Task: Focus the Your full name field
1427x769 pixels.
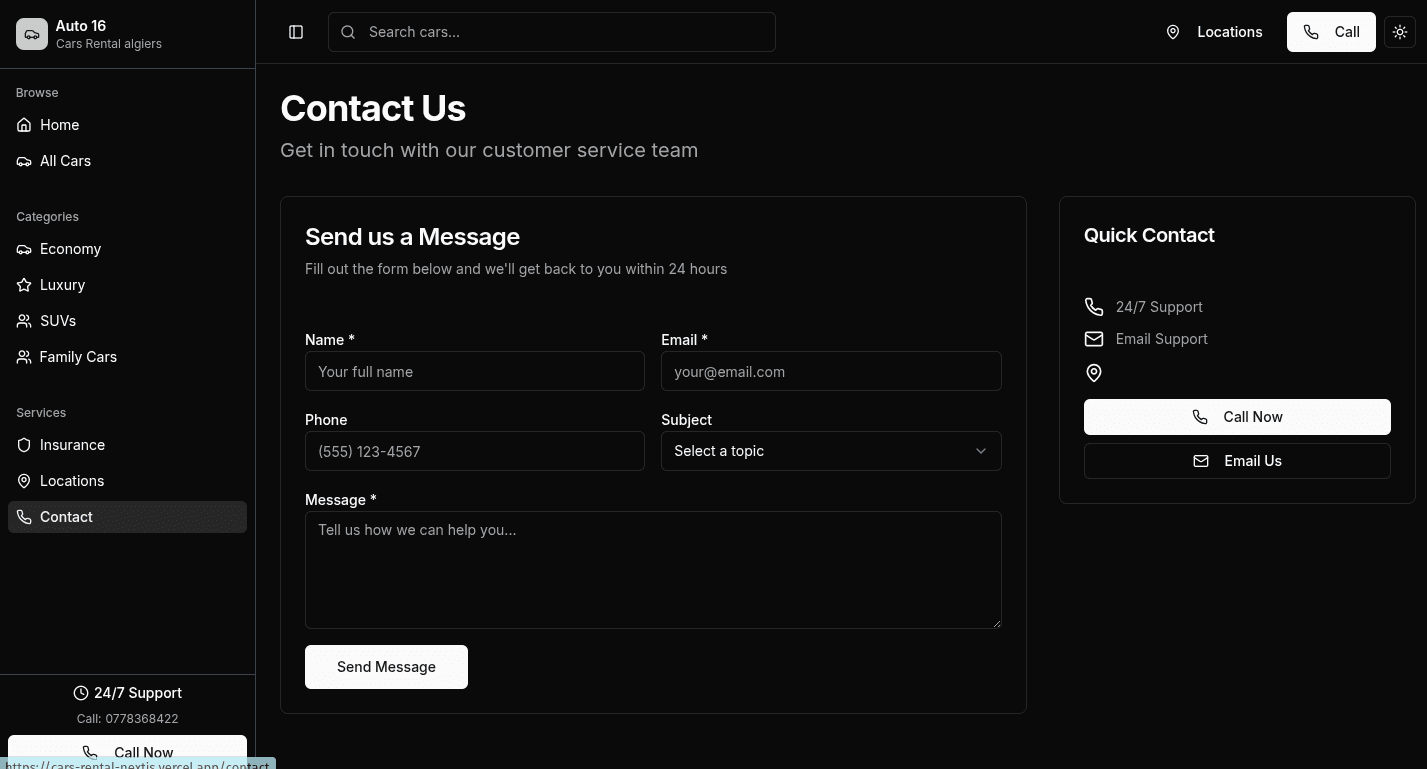Action: pos(475,371)
